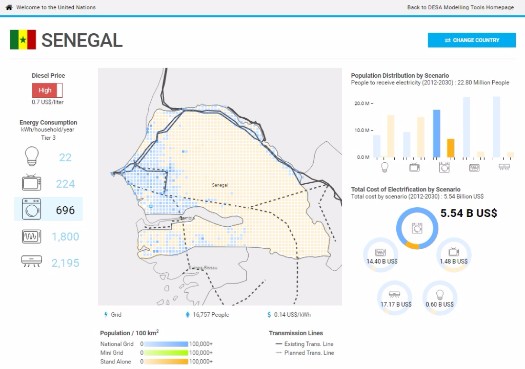Select the microwave oven energy tier icon

[32, 236]
